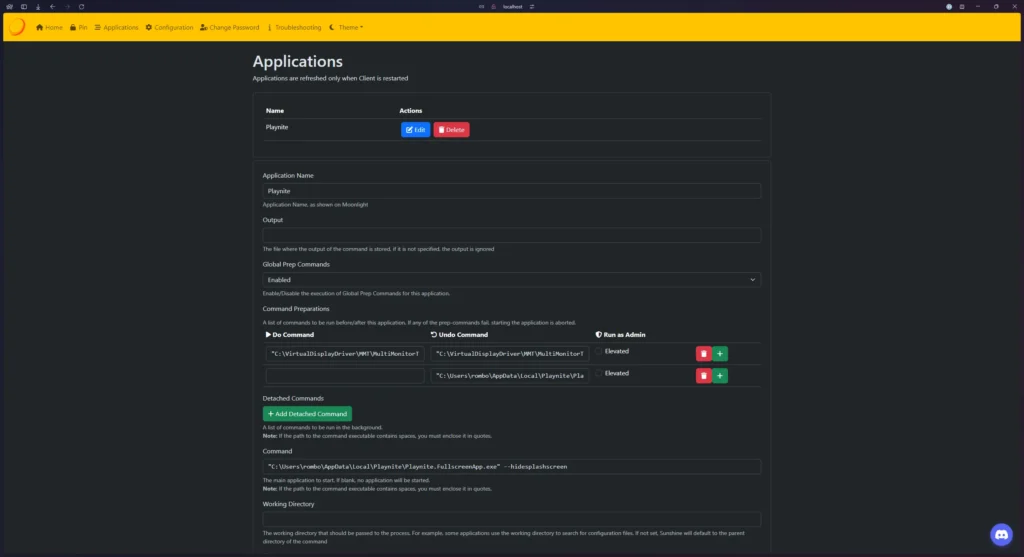Open the Configuration page
Viewport: 1024px width, 557px height.
point(169,27)
